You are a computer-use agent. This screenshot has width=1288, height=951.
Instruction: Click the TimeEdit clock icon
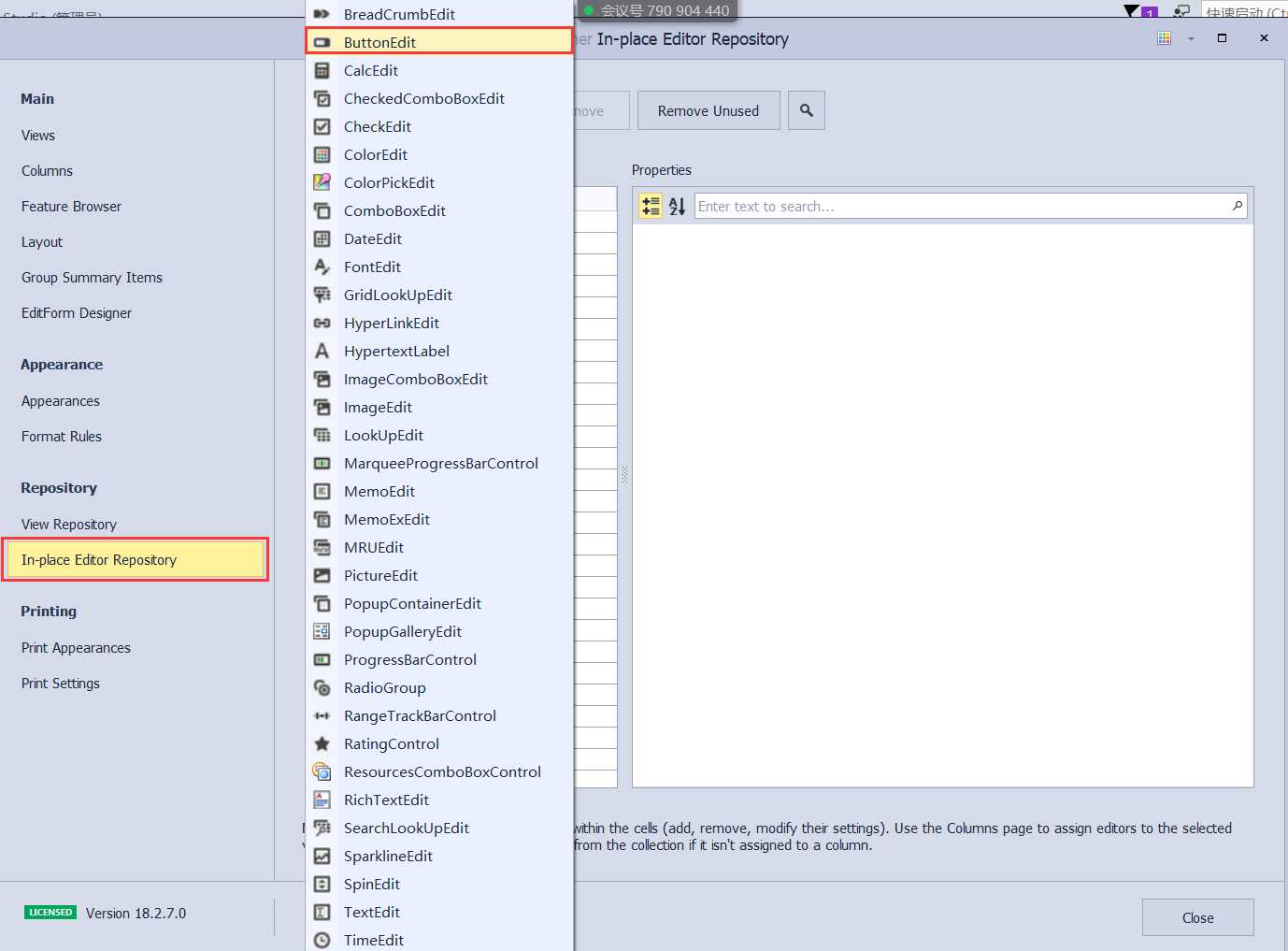pyautogui.click(x=322, y=940)
